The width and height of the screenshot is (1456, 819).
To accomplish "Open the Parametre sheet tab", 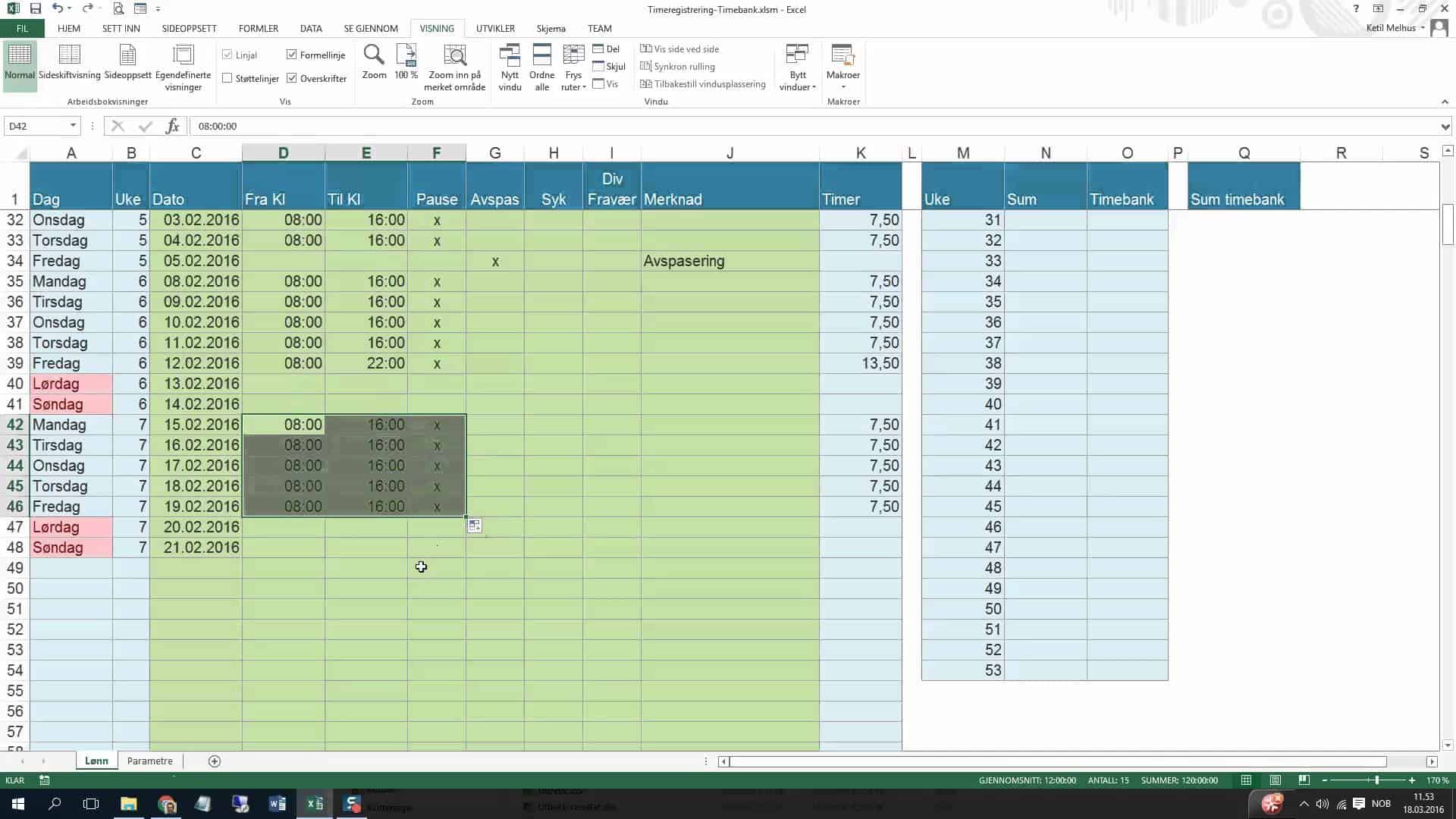I will click(149, 761).
